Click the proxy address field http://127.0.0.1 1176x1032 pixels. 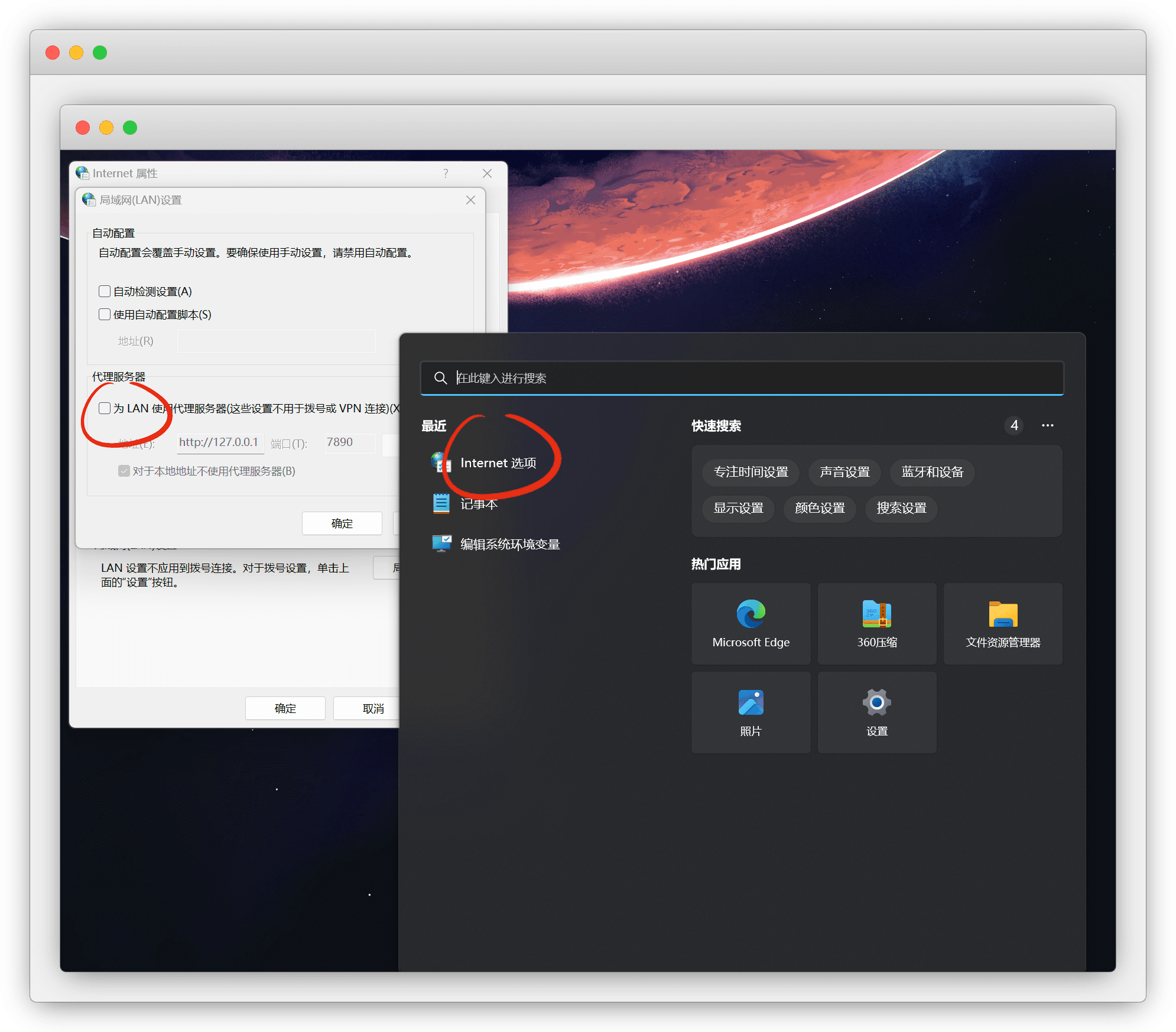pyautogui.click(x=219, y=442)
